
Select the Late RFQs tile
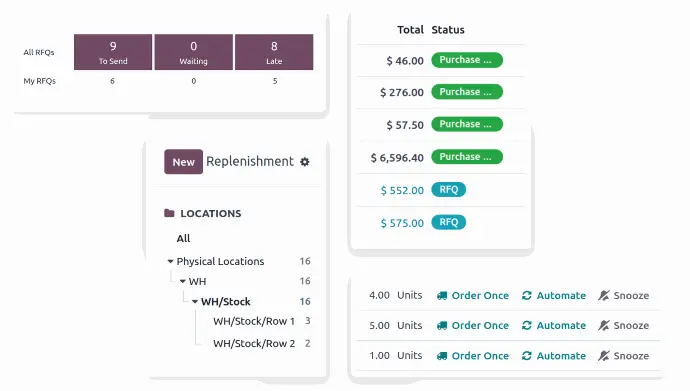click(274, 52)
